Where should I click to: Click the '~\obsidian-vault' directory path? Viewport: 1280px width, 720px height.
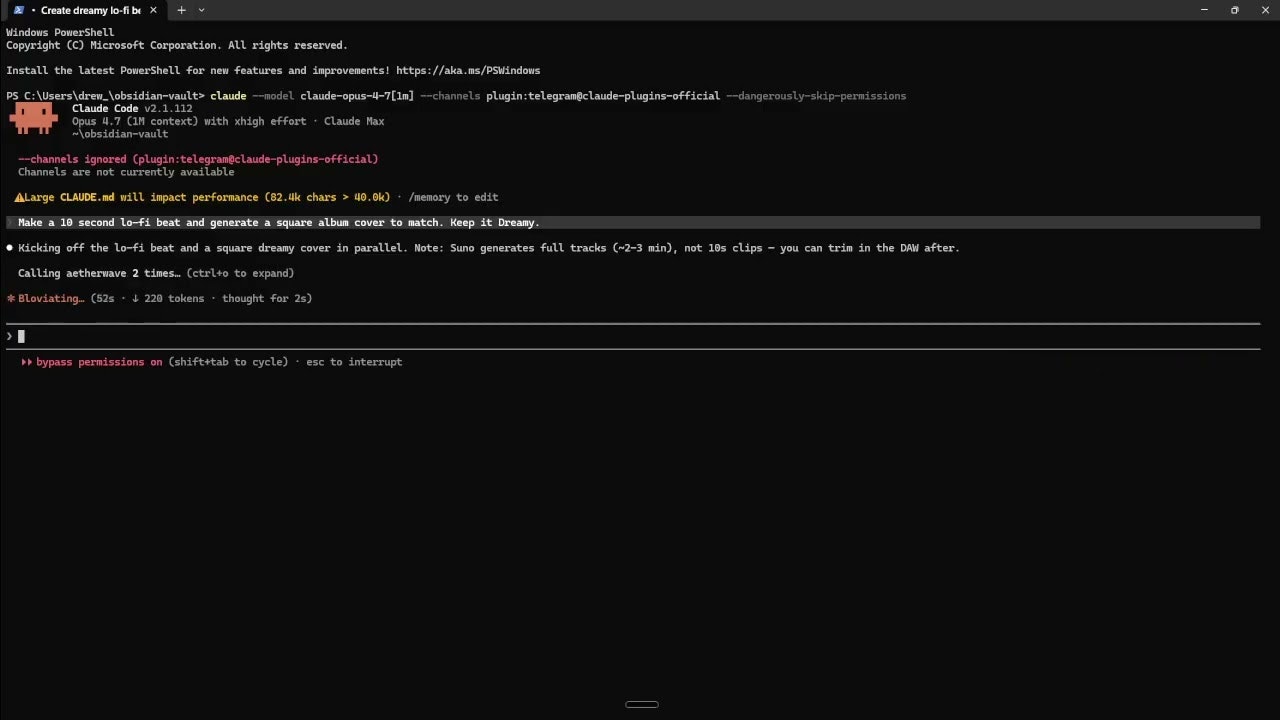(x=120, y=134)
